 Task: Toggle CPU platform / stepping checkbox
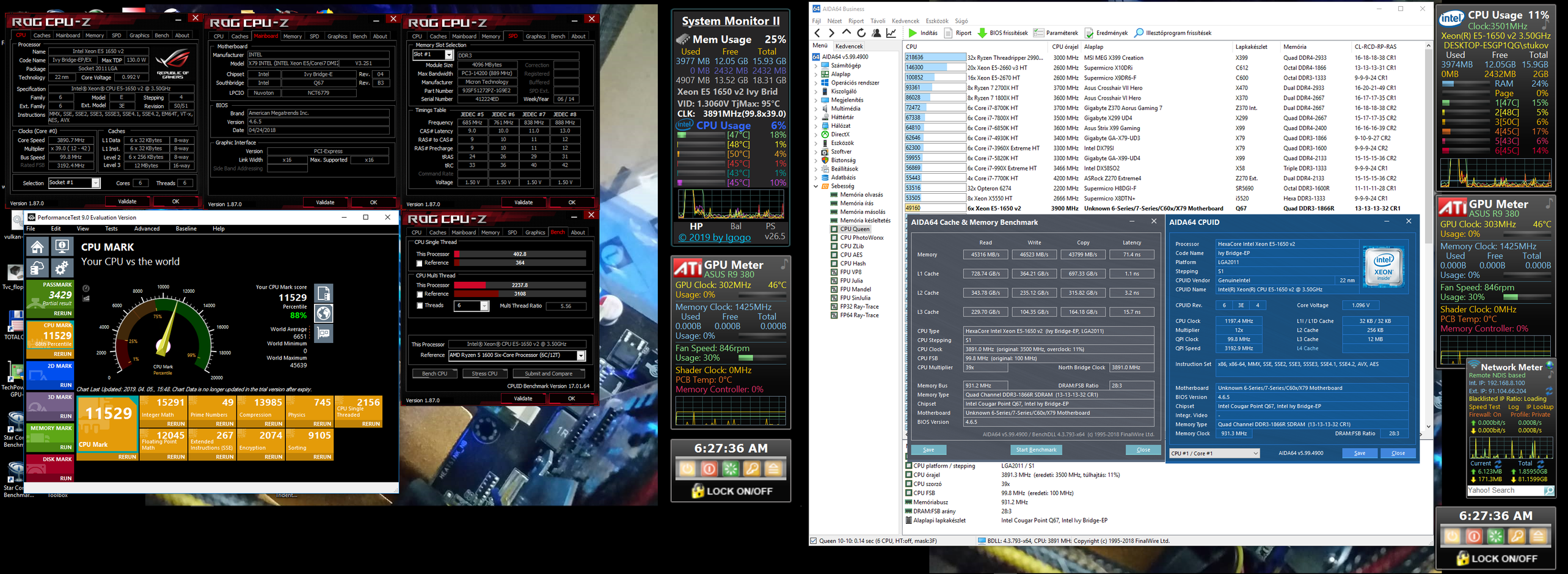pos(909,466)
